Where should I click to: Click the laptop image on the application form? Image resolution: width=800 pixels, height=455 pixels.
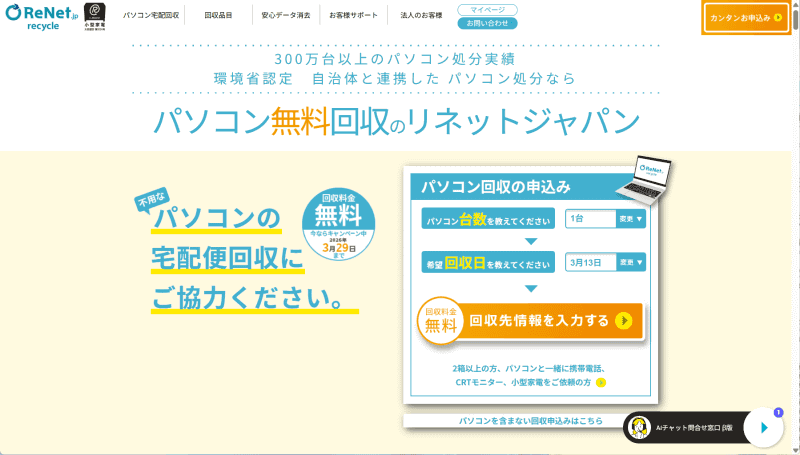click(644, 180)
